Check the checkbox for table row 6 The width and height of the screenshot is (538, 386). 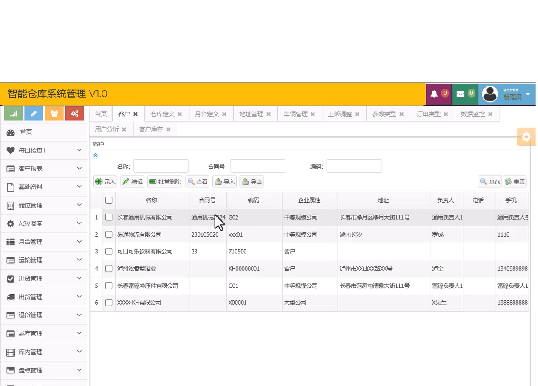[x=109, y=303]
